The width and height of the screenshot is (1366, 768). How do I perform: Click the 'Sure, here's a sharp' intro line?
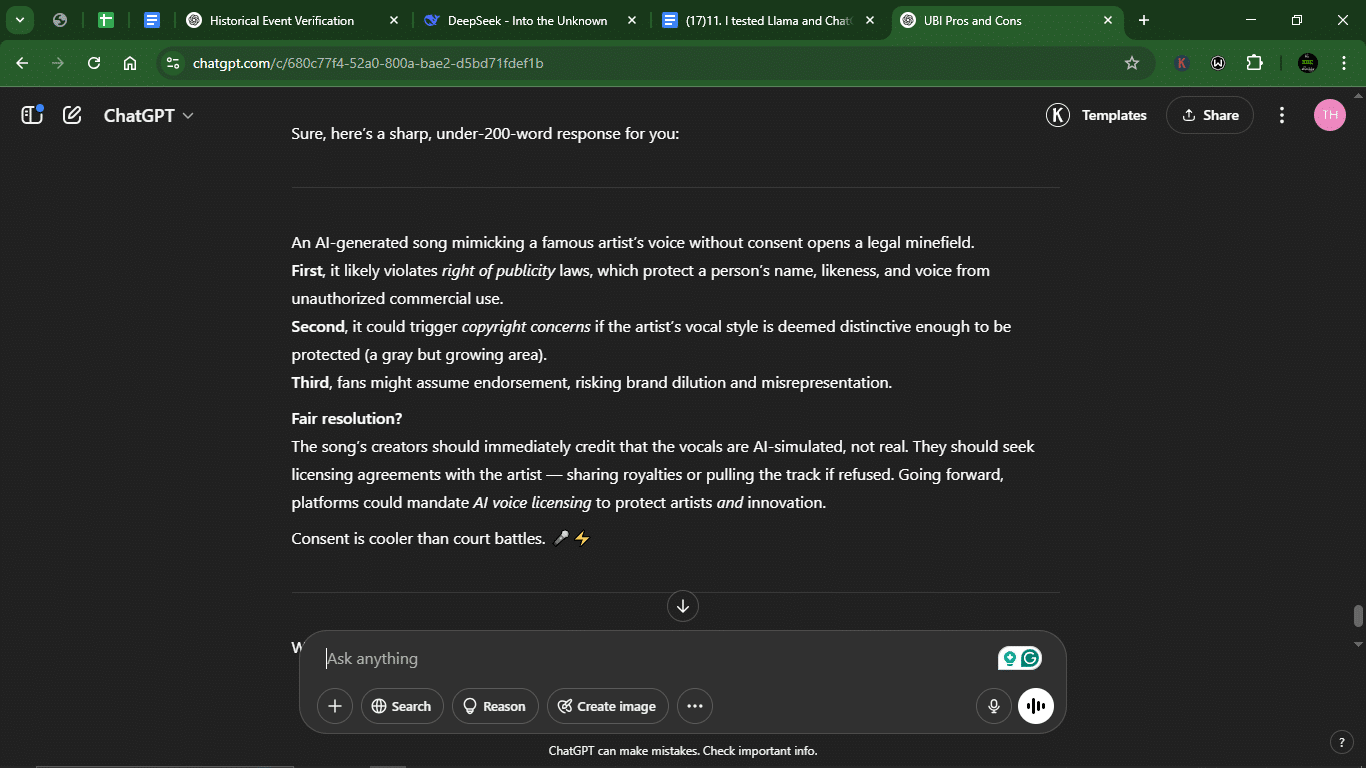(x=485, y=133)
